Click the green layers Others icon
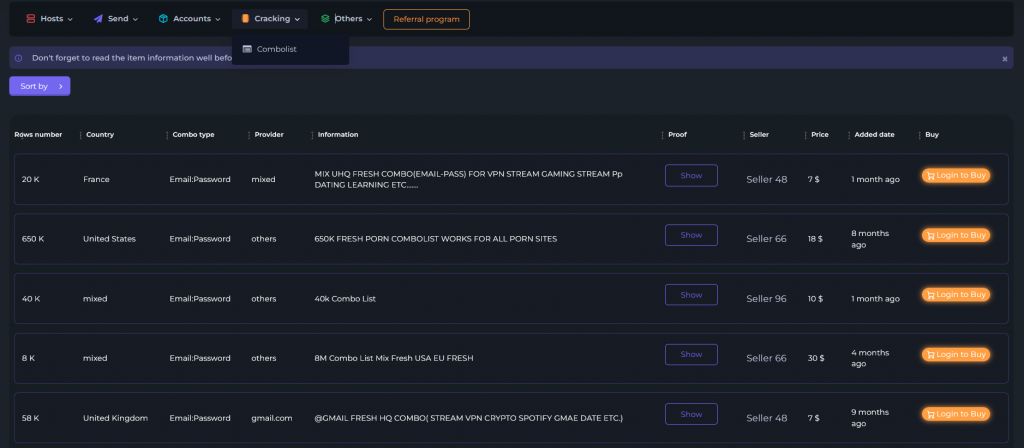The image size is (1024, 448). click(325, 19)
